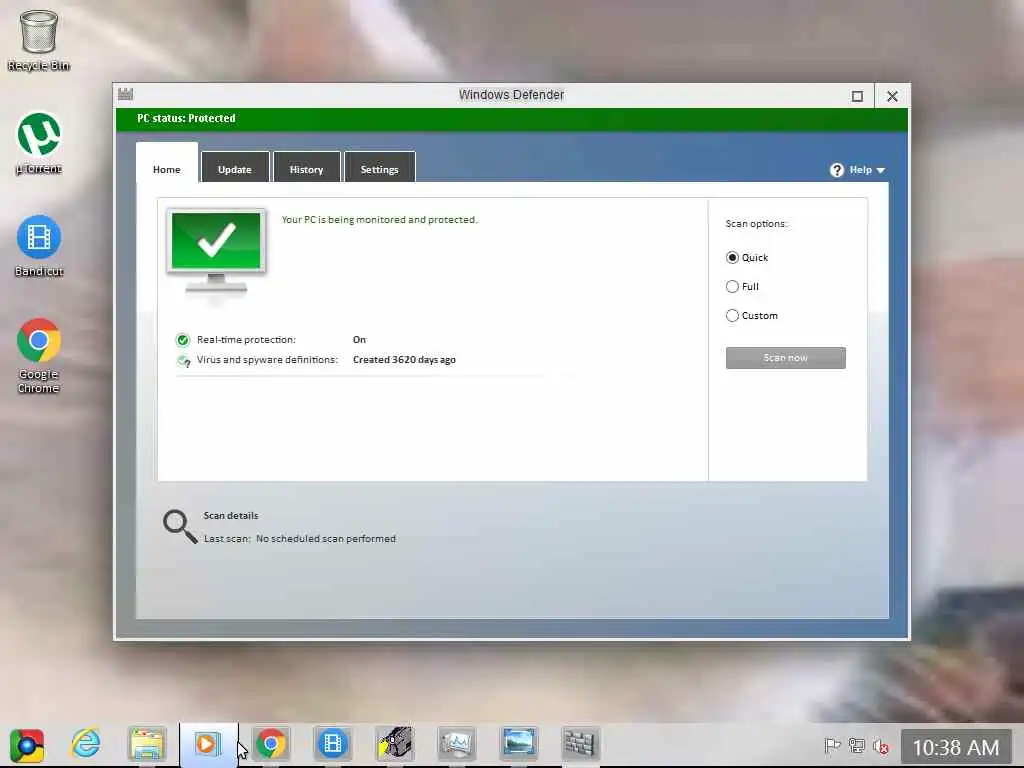Click the muted volume tray icon
The width and height of the screenshot is (1024, 768).
click(881, 746)
